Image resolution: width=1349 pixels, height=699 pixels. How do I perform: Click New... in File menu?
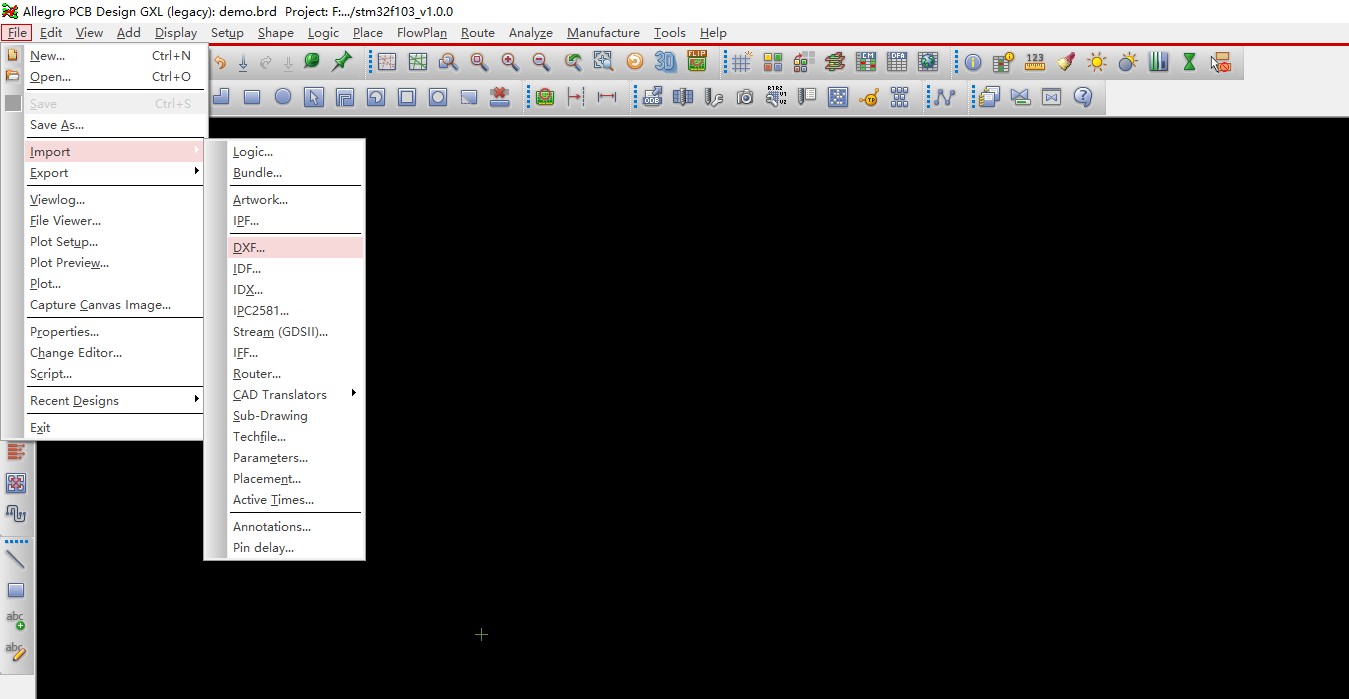(x=114, y=56)
